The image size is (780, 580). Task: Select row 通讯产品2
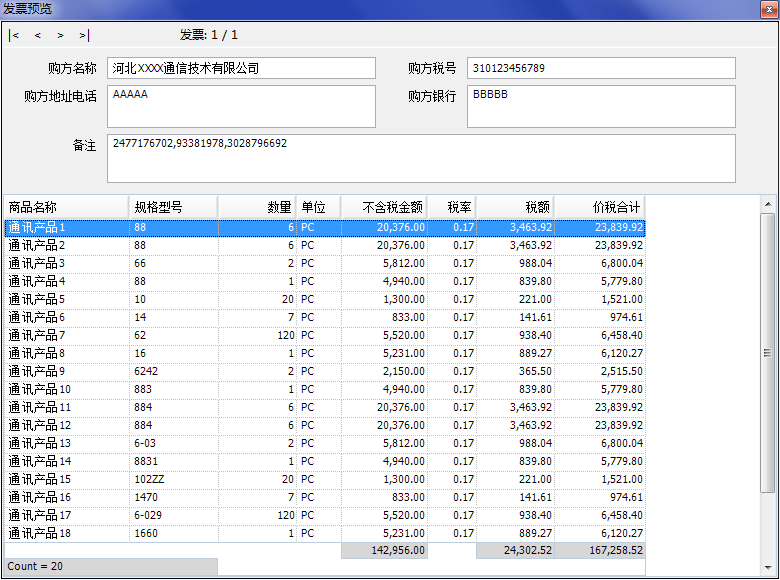click(325, 246)
